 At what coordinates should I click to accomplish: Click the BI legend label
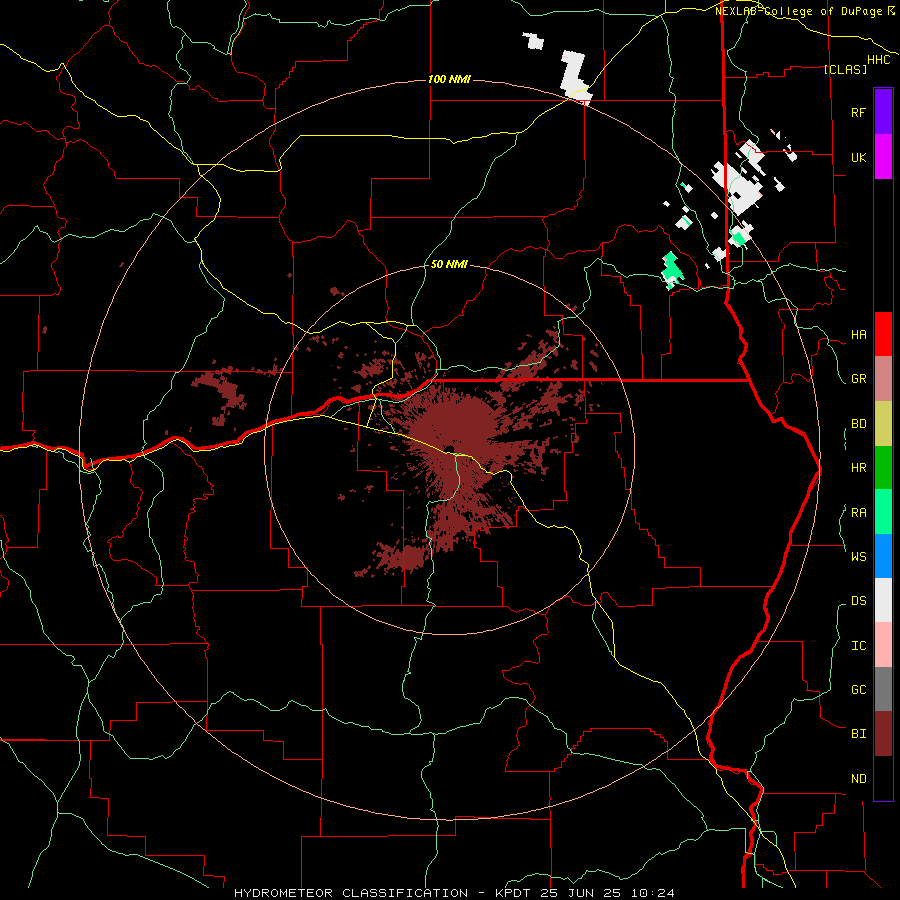coord(858,734)
